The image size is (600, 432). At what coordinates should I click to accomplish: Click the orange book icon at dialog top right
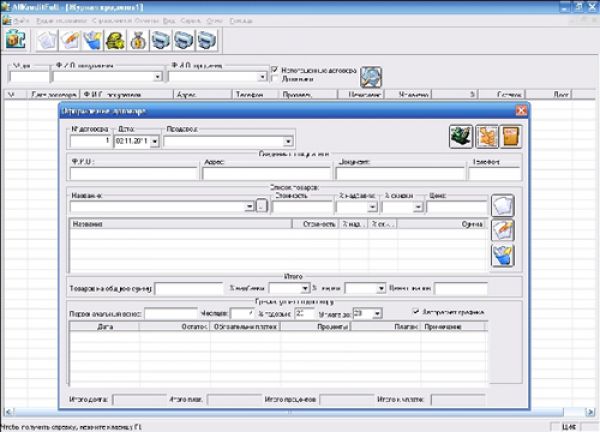point(510,137)
